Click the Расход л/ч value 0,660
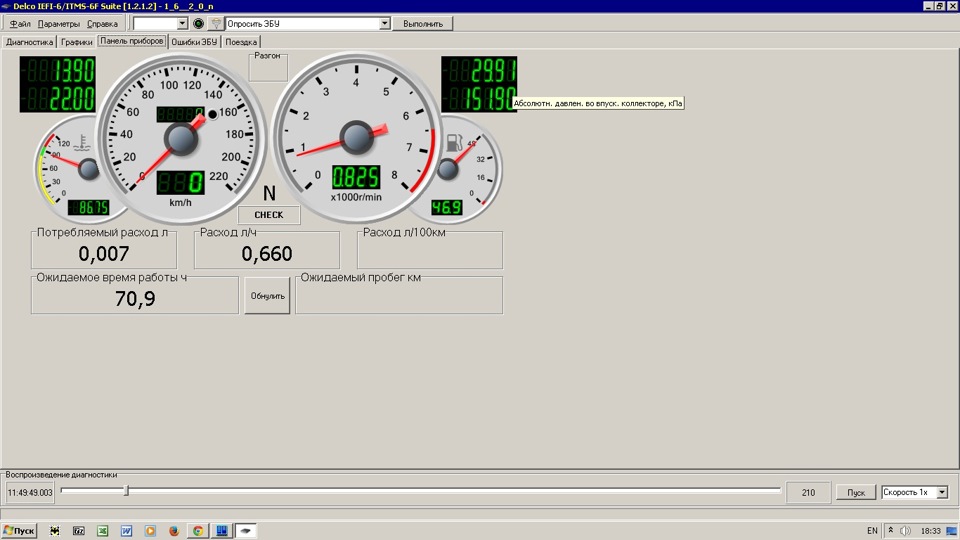This screenshot has height=540, width=960. (267, 253)
